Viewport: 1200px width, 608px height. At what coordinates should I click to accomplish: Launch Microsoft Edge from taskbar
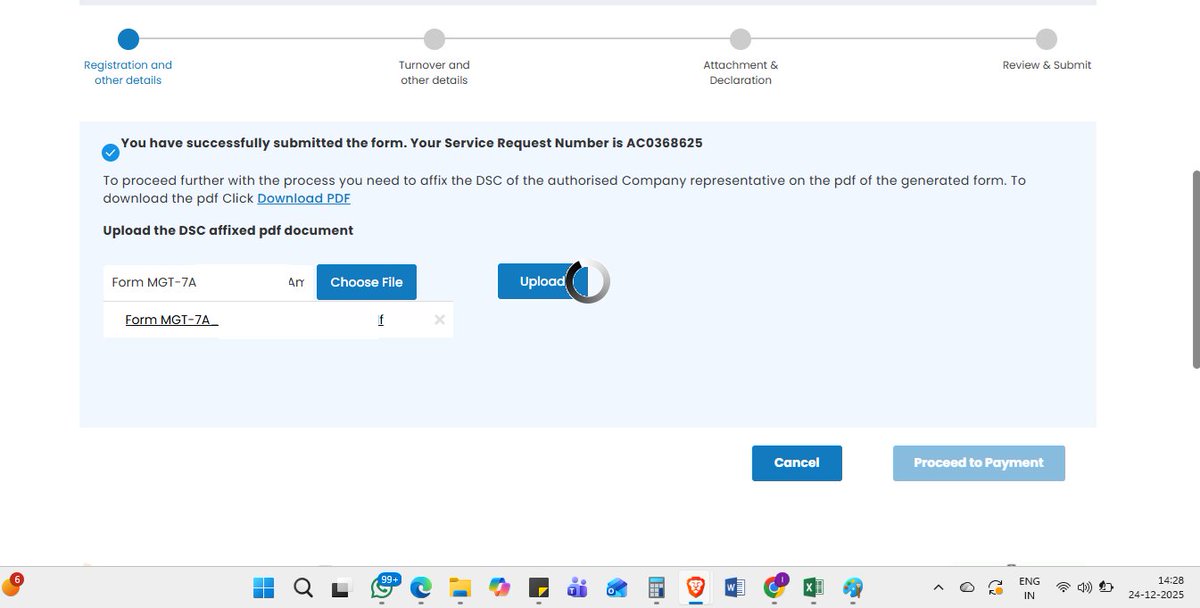tap(420, 588)
